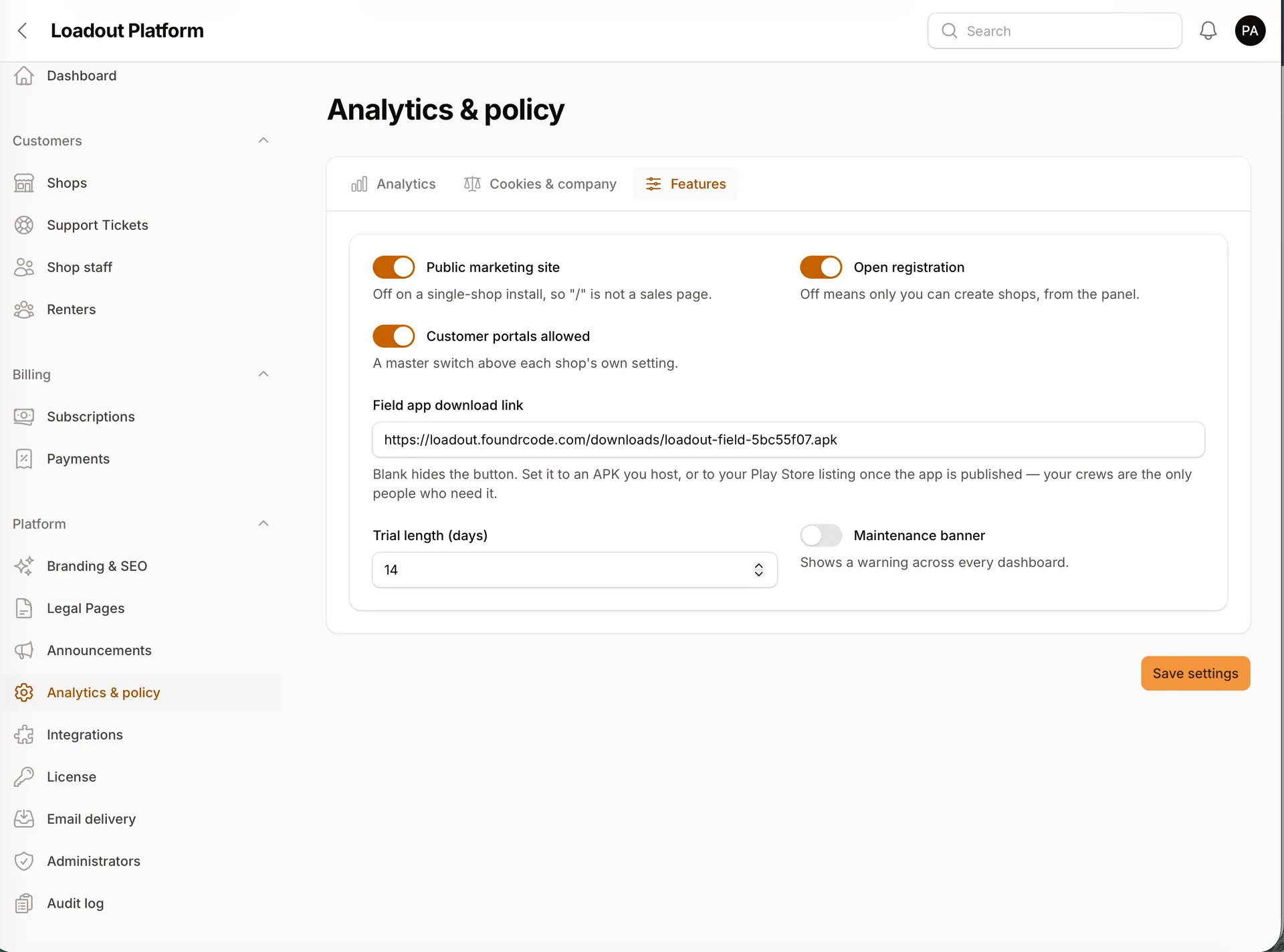This screenshot has width=1284, height=952.
Task: Click the License key icon
Action: tap(24, 777)
